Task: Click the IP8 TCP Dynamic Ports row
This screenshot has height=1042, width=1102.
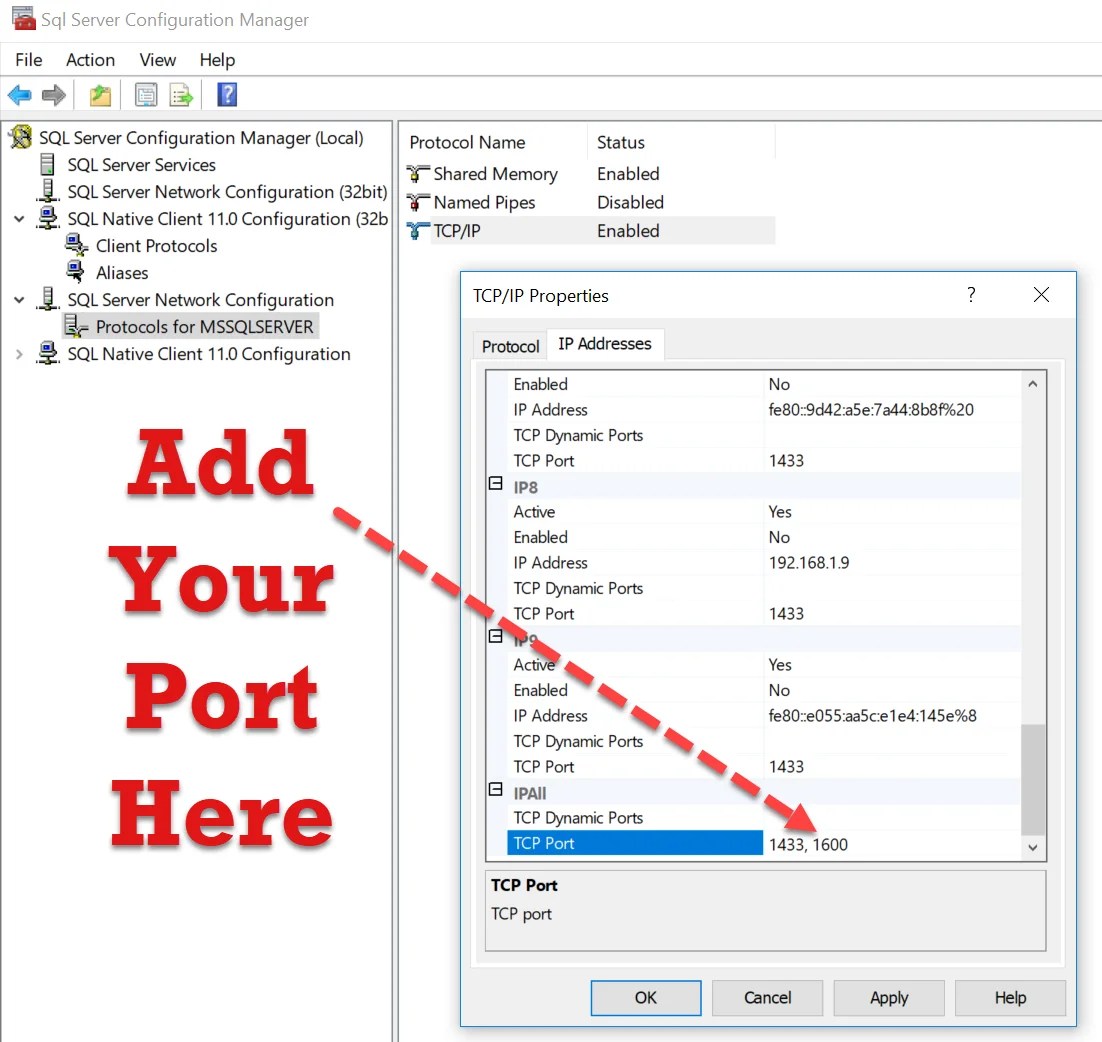Action: coord(764,588)
